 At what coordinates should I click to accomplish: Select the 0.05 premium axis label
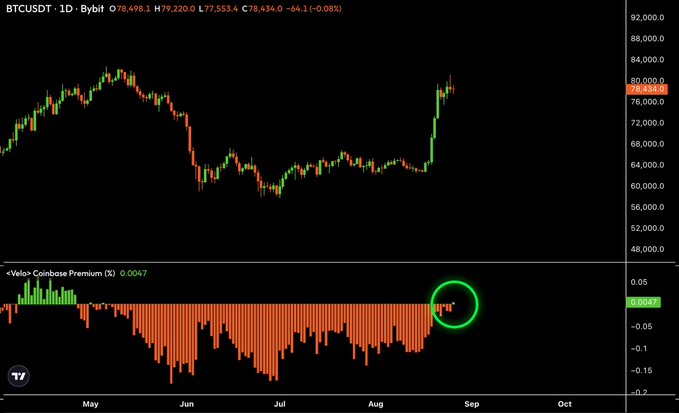639,282
